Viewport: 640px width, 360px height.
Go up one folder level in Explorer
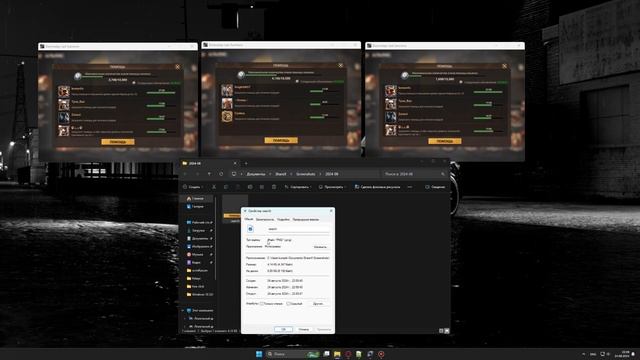point(209,174)
